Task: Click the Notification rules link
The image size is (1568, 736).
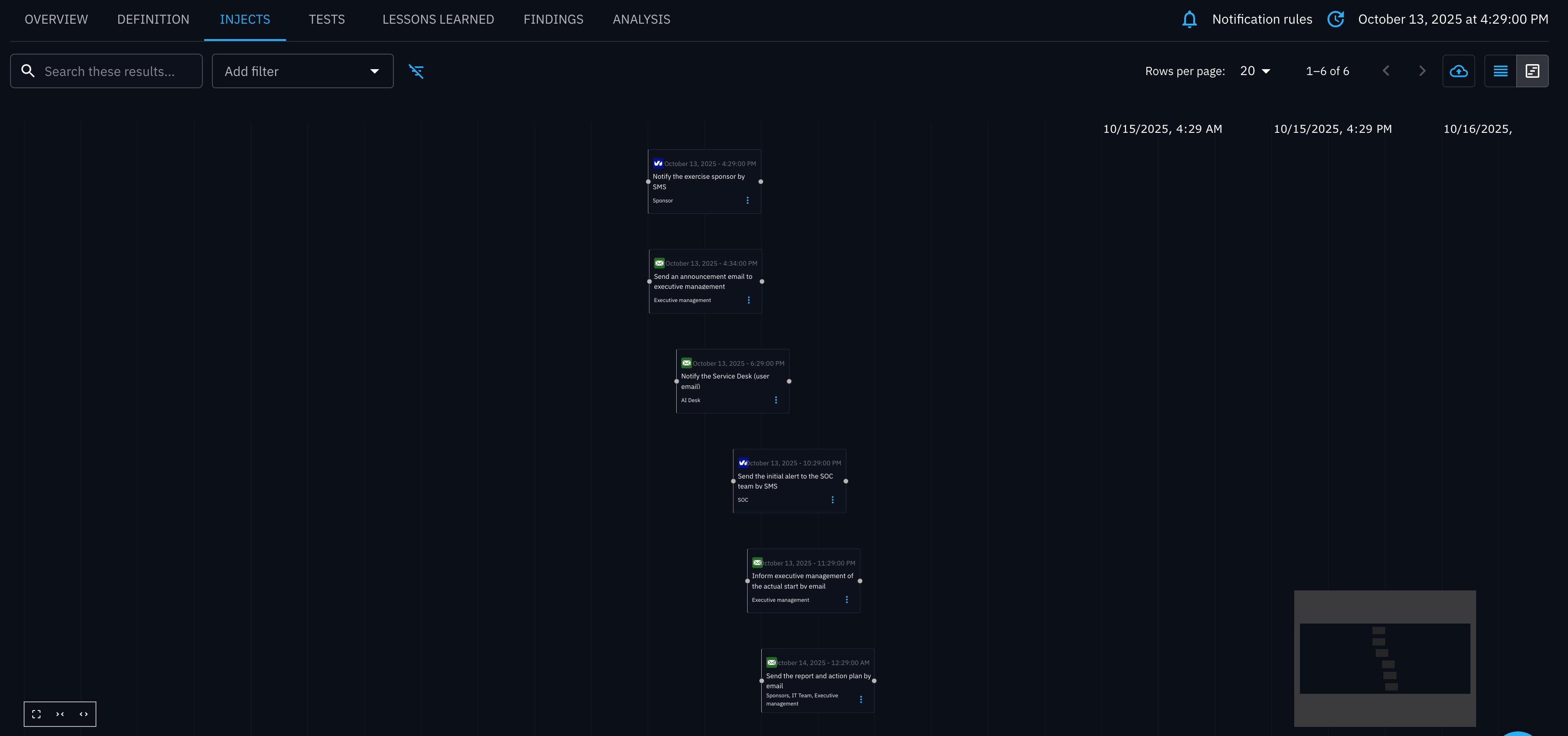Action: [1262, 19]
